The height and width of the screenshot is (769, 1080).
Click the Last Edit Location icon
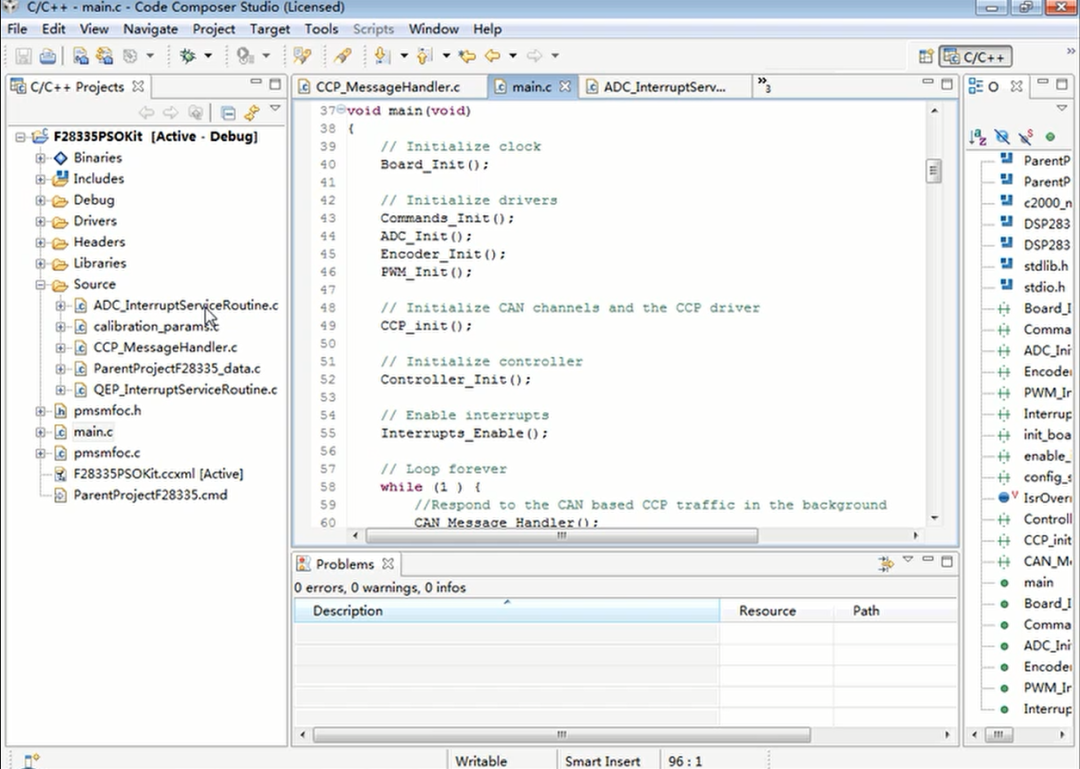tap(467, 56)
